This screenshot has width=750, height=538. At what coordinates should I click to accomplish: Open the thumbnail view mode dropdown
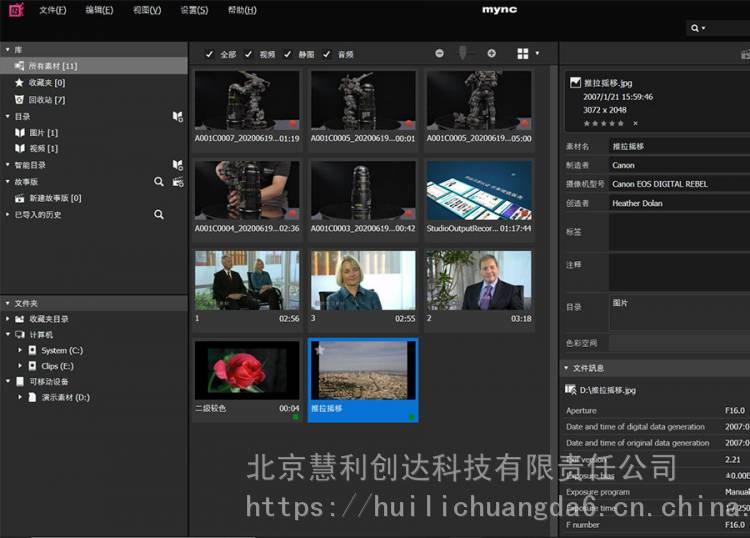(x=528, y=53)
